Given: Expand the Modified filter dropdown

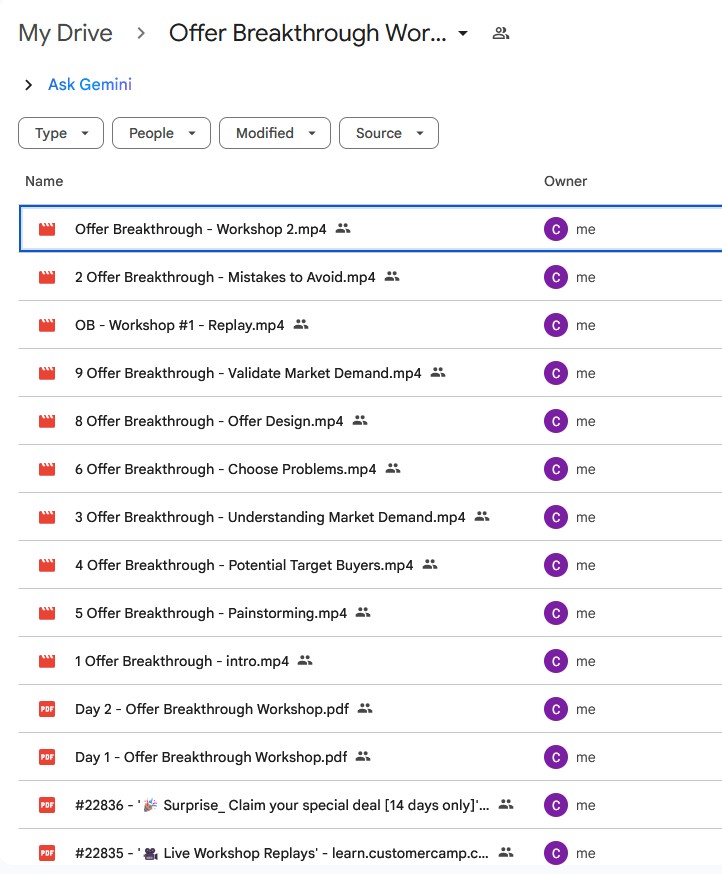Looking at the screenshot, I should point(275,133).
